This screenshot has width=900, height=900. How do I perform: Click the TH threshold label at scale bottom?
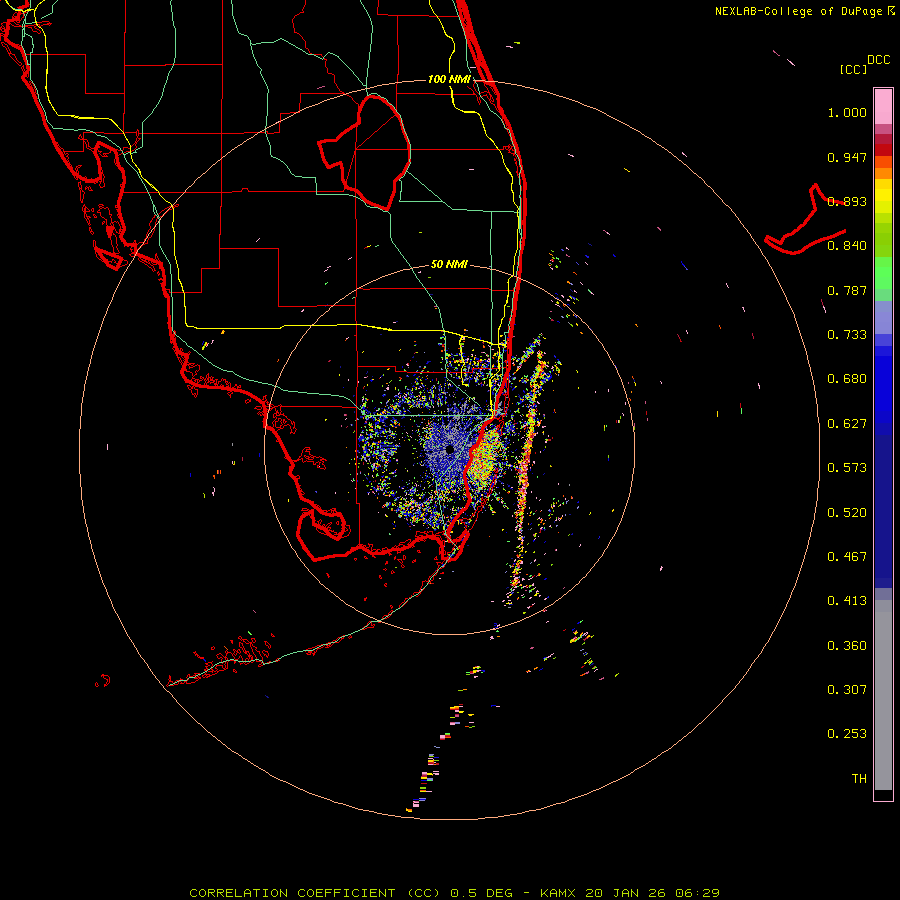pyautogui.click(x=859, y=779)
